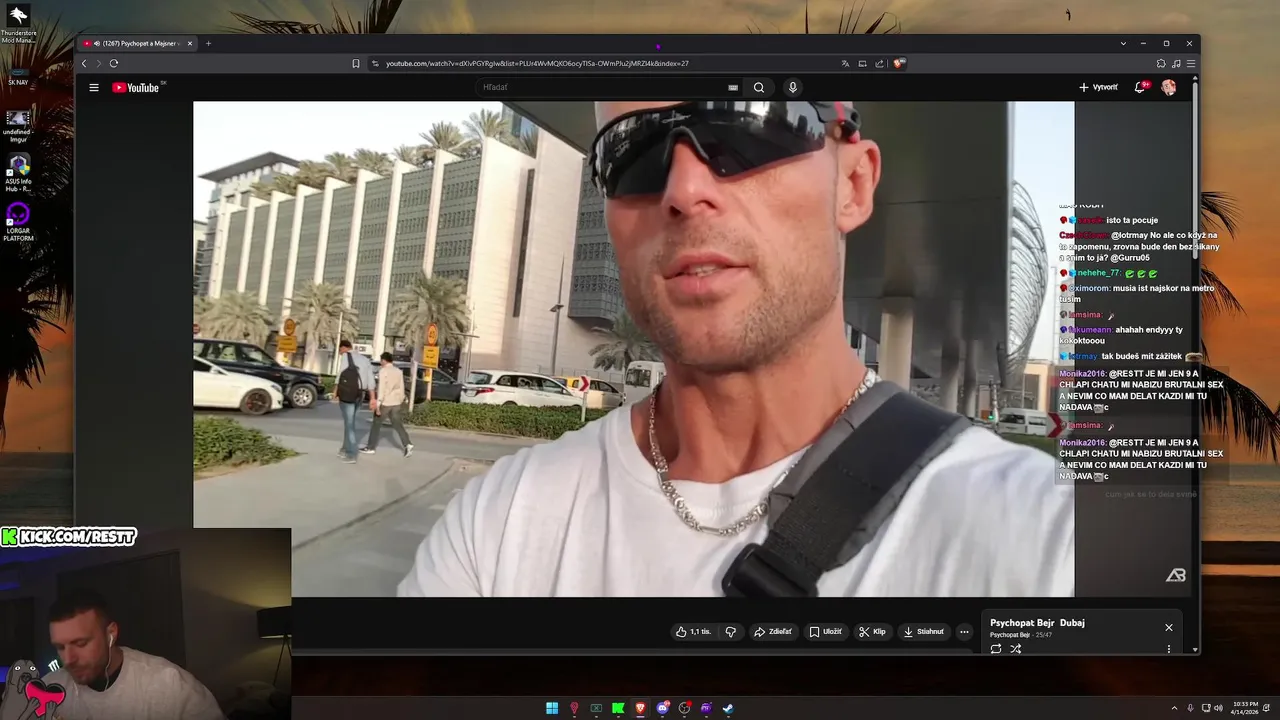1280x720 pixels.
Task: Open new browser tab with plus
Action: coord(208,44)
